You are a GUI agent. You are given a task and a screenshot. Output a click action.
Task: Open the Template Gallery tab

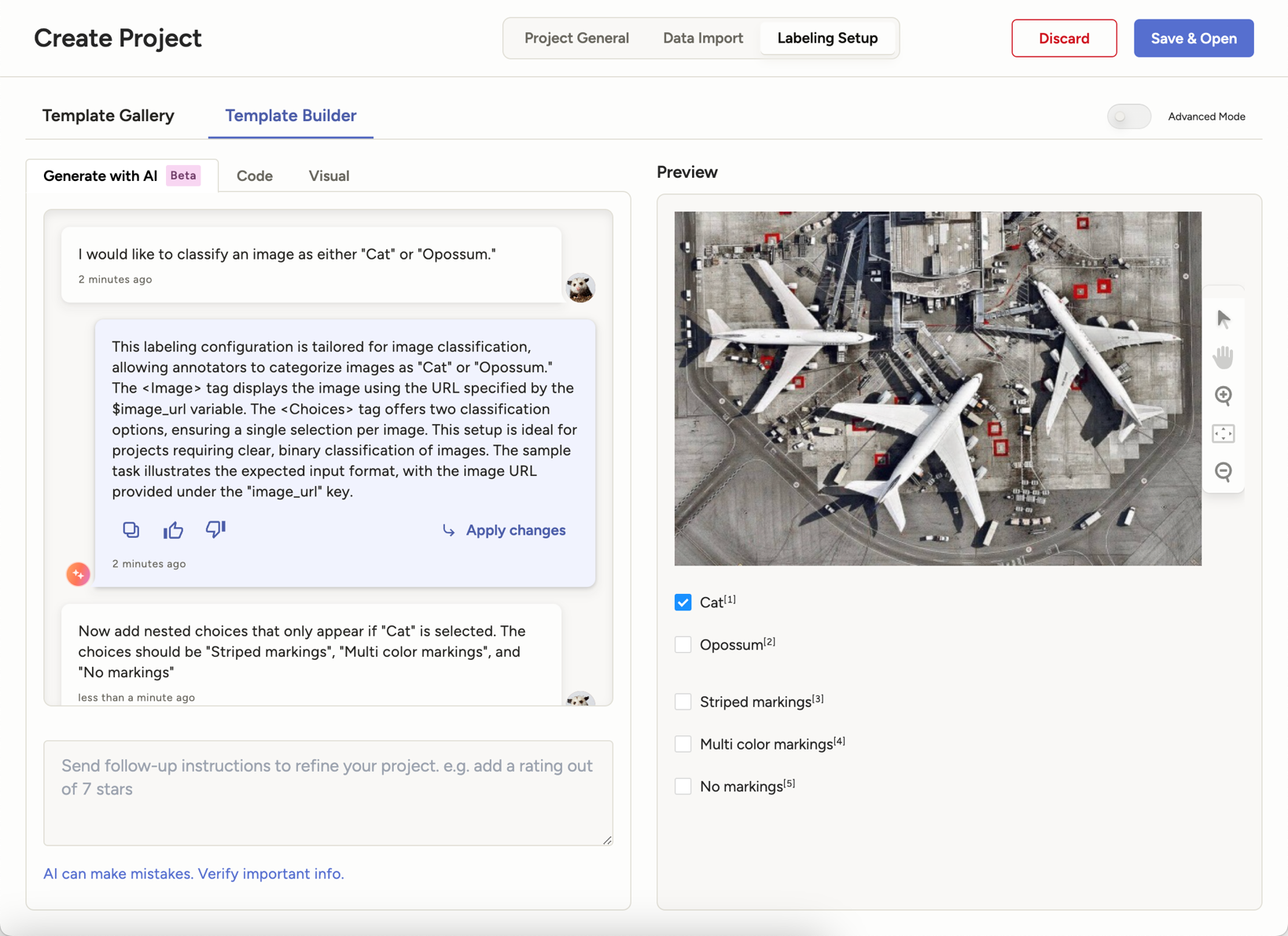[108, 116]
